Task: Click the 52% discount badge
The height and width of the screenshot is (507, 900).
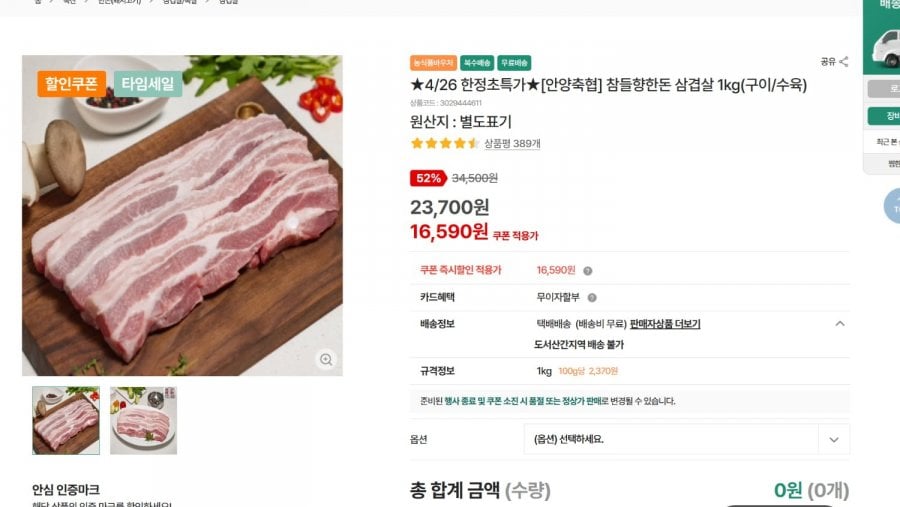Action: click(x=427, y=178)
